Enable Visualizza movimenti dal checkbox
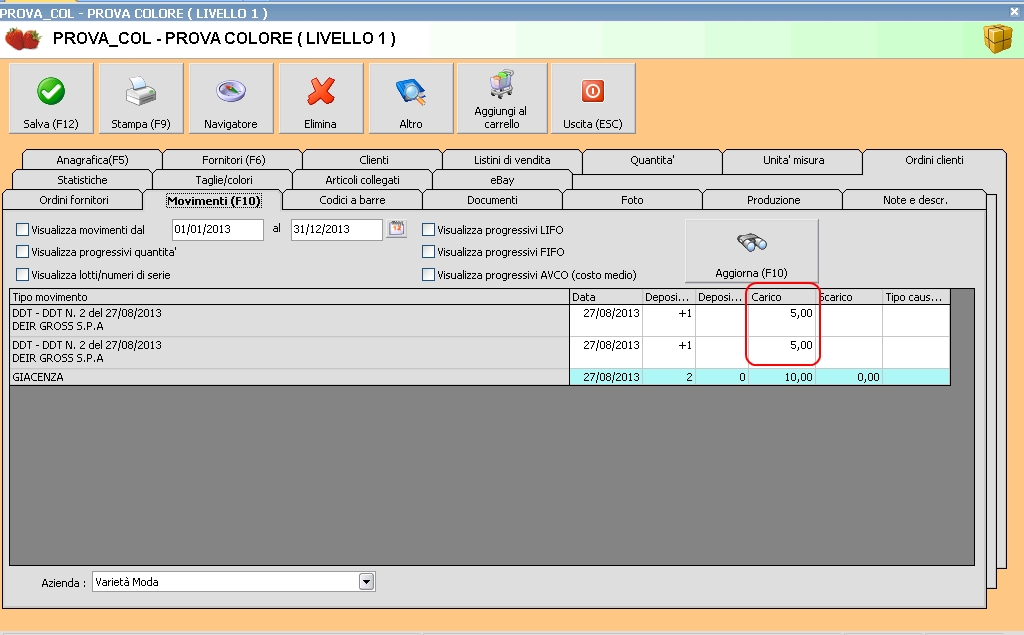1024x635 pixels. (x=23, y=230)
